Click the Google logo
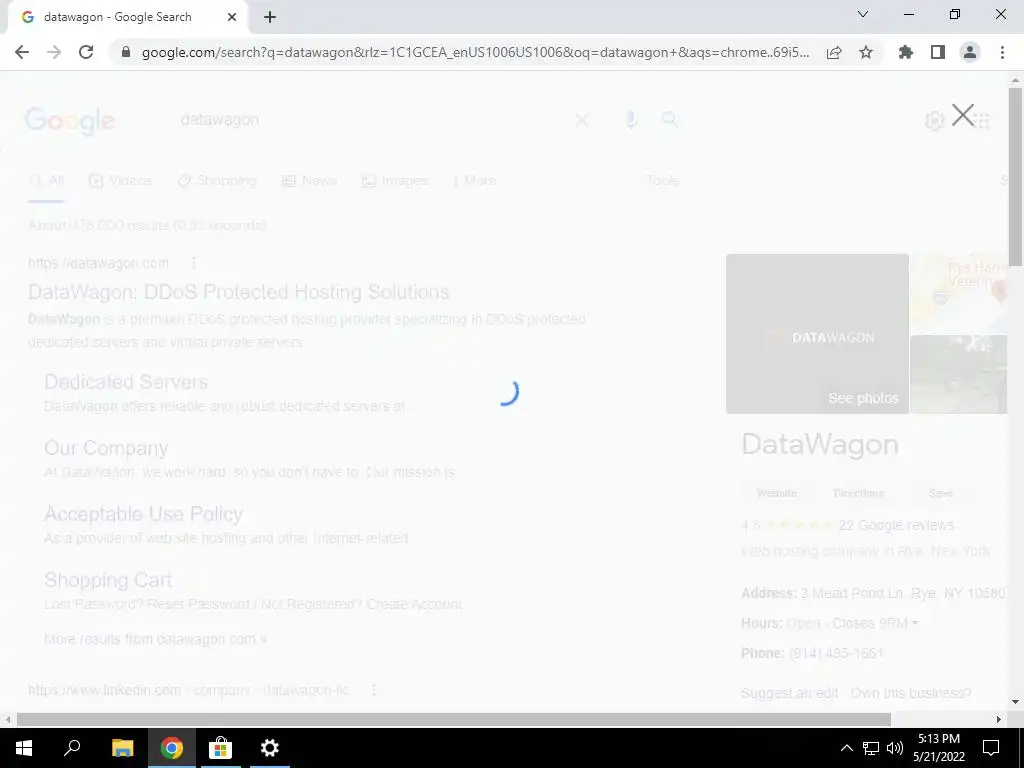 click(69, 121)
